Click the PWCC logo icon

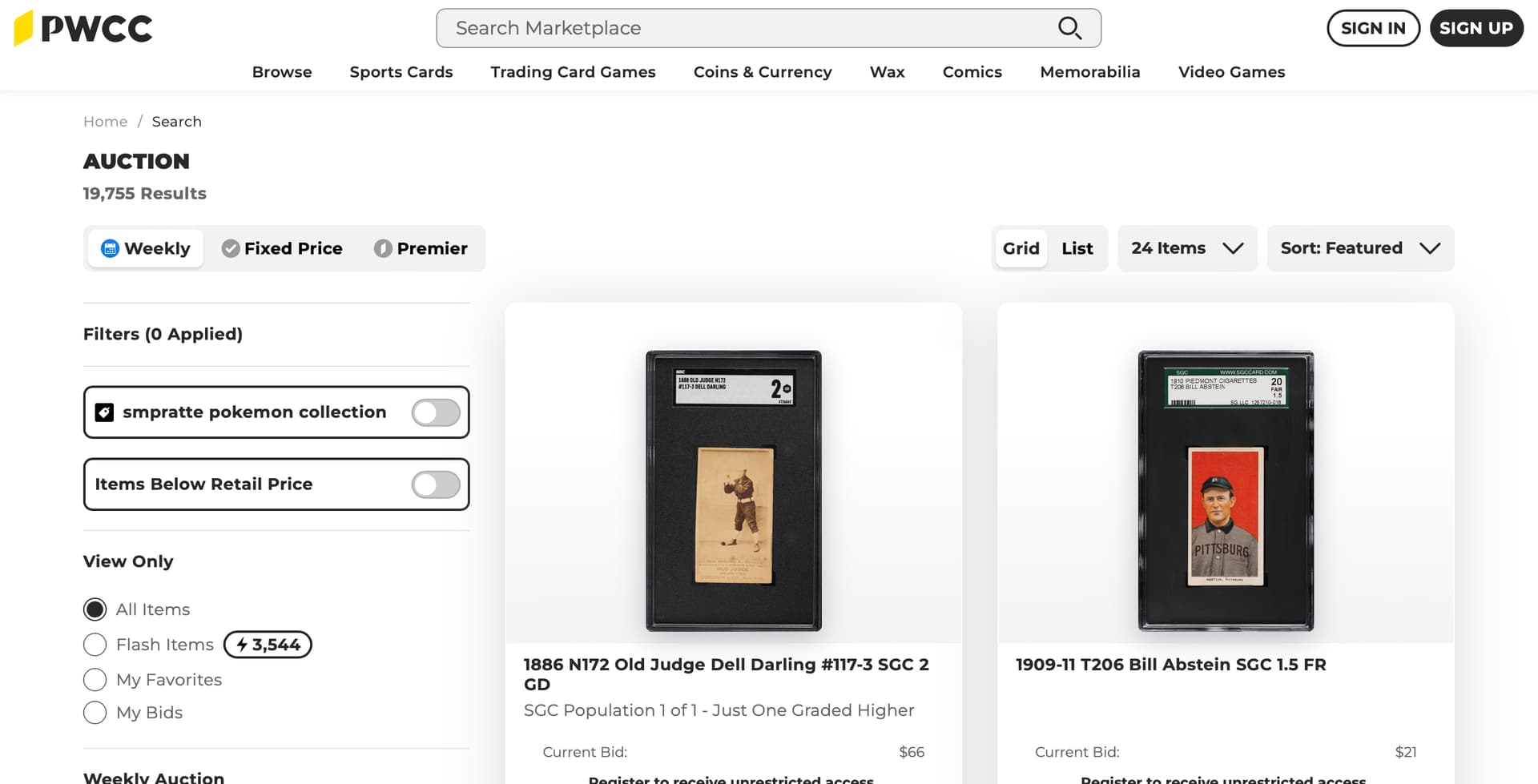pyautogui.click(x=24, y=28)
